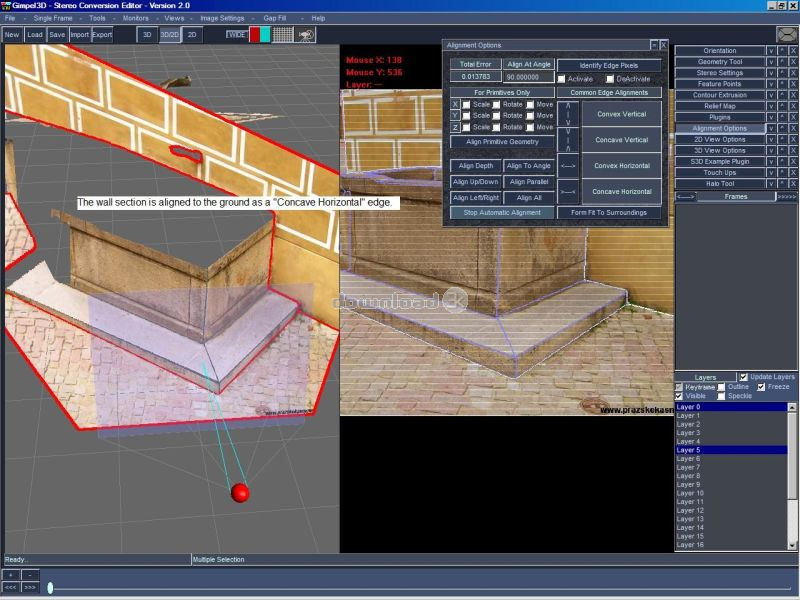This screenshot has width=800, height=600.
Task: Click the convex horizontal arrow icon
Action: tap(568, 165)
